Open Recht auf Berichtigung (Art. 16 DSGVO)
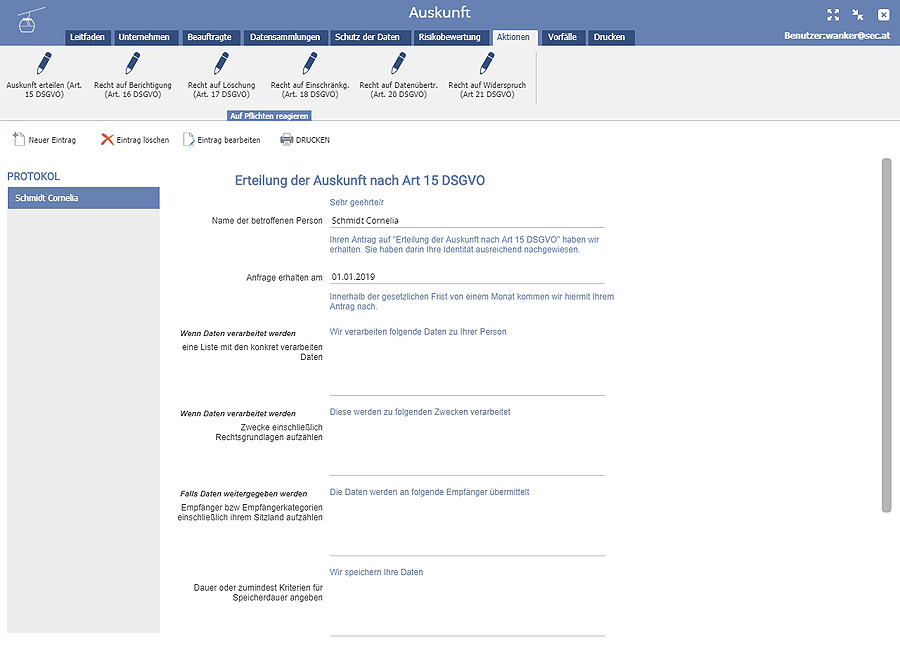 [x=132, y=65]
